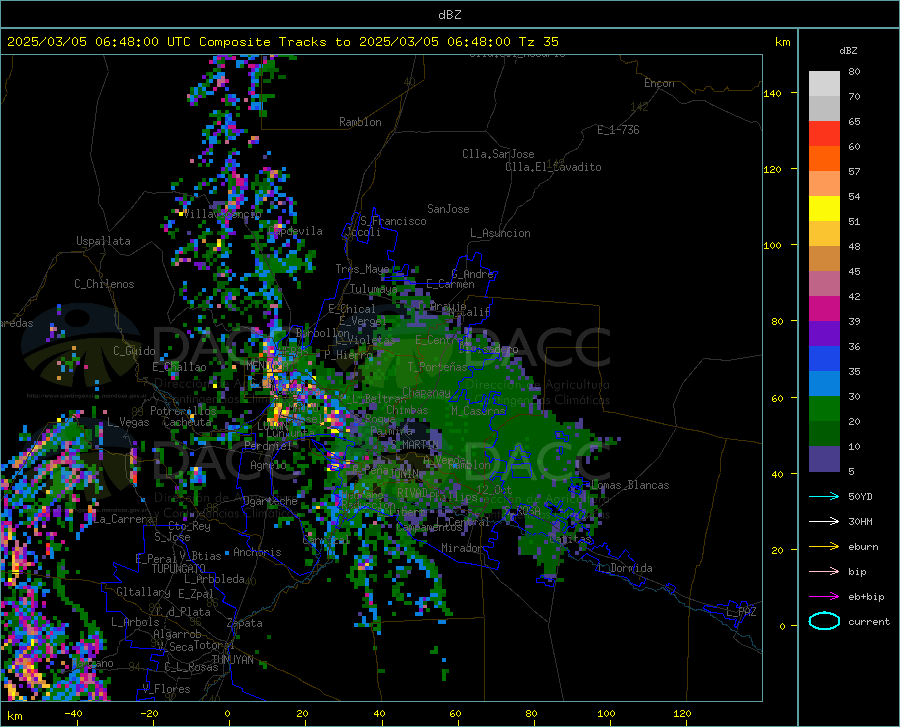This screenshot has width=900, height=727.
Task: Click the Tres_Mayo map label
Action: point(363,269)
